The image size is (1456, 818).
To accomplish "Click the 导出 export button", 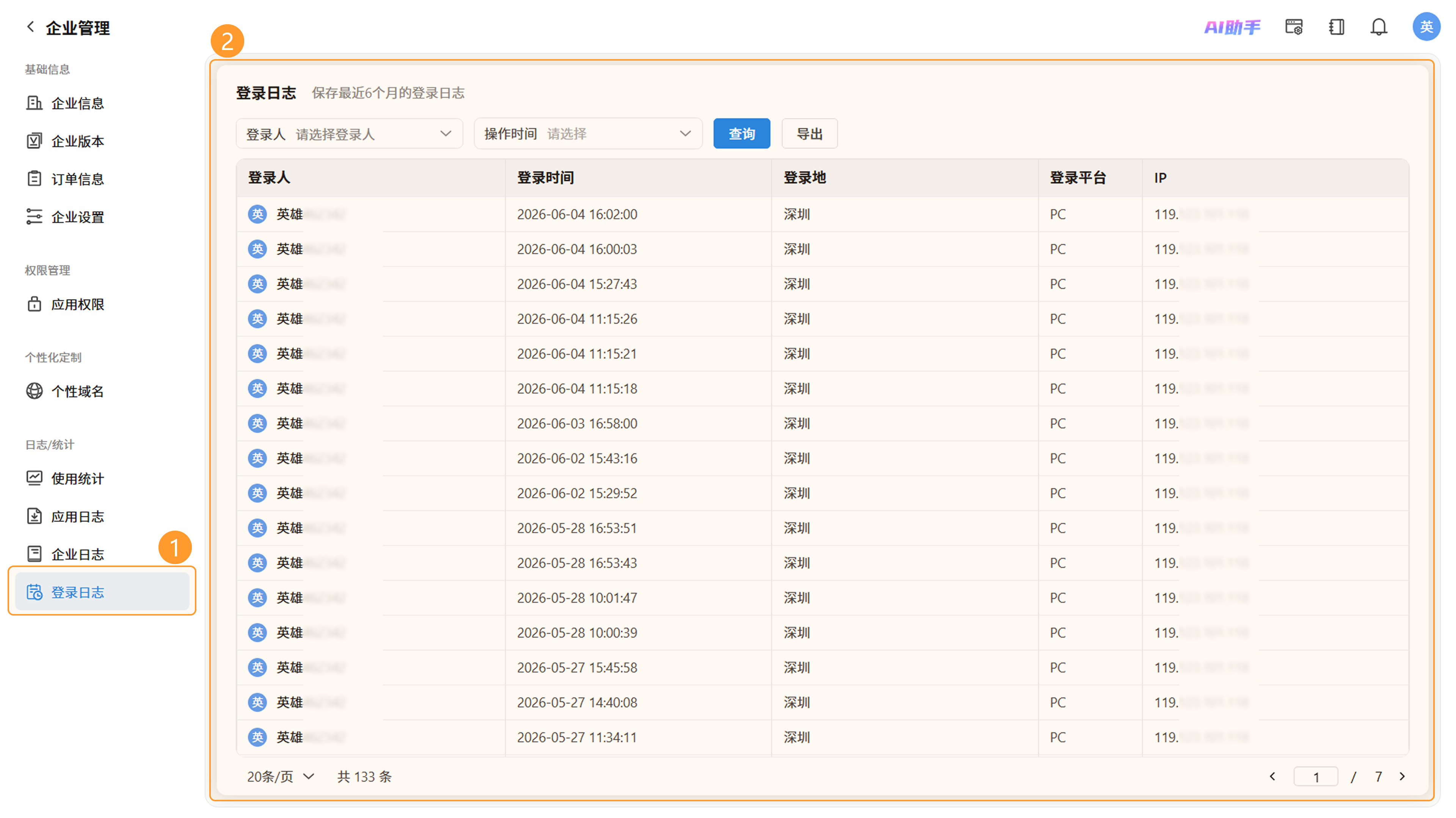I will tap(810, 134).
